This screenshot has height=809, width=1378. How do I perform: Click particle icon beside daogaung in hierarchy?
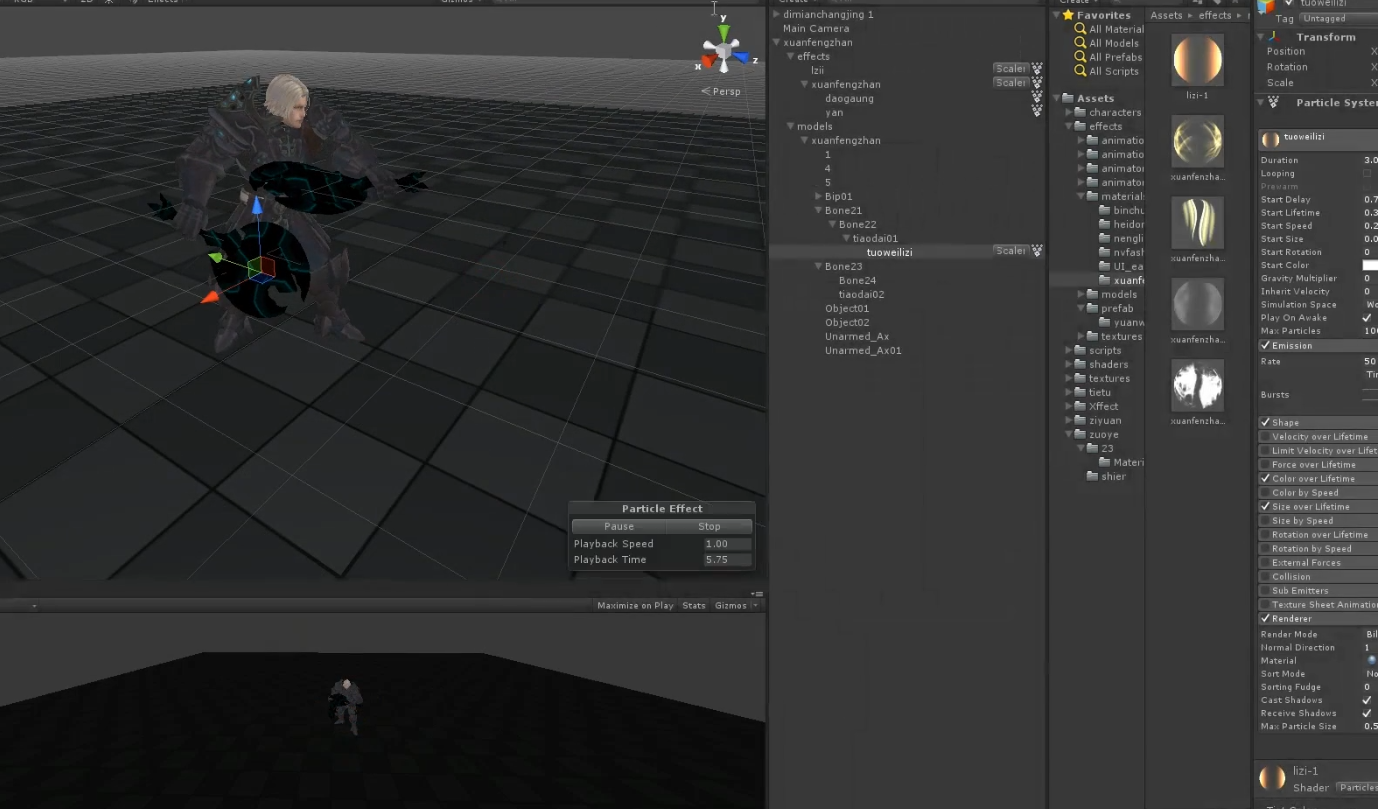1037,98
